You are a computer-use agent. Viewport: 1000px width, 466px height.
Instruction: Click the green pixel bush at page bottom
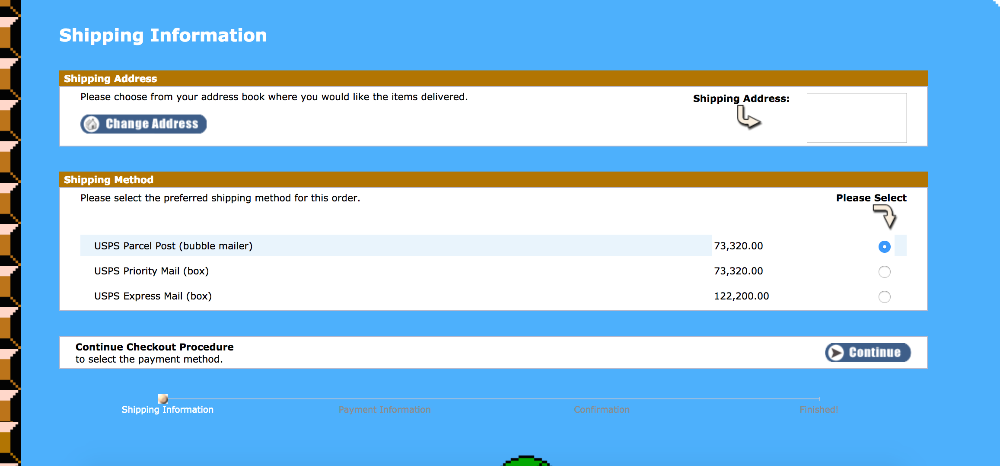[x=521, y=461]
